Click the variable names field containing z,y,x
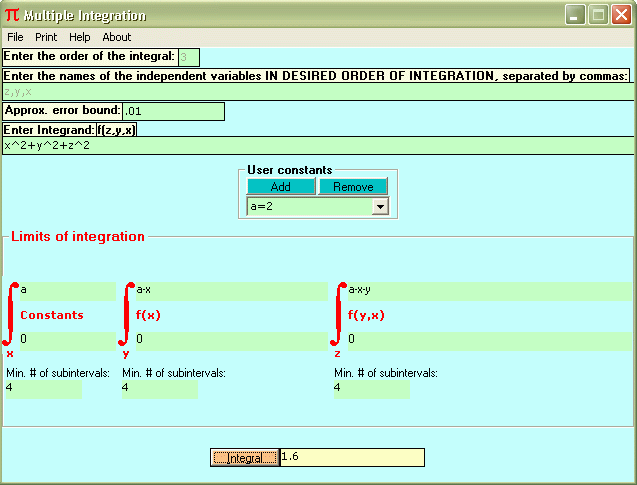This screenshot has width=637, height=485. (318, 91)
